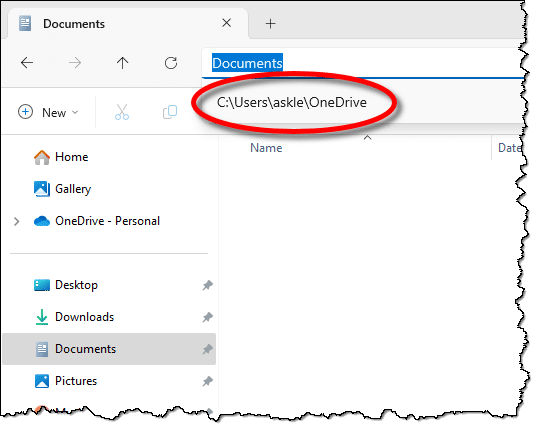Click the Downloads green arrow icon

tap(42, 317)
